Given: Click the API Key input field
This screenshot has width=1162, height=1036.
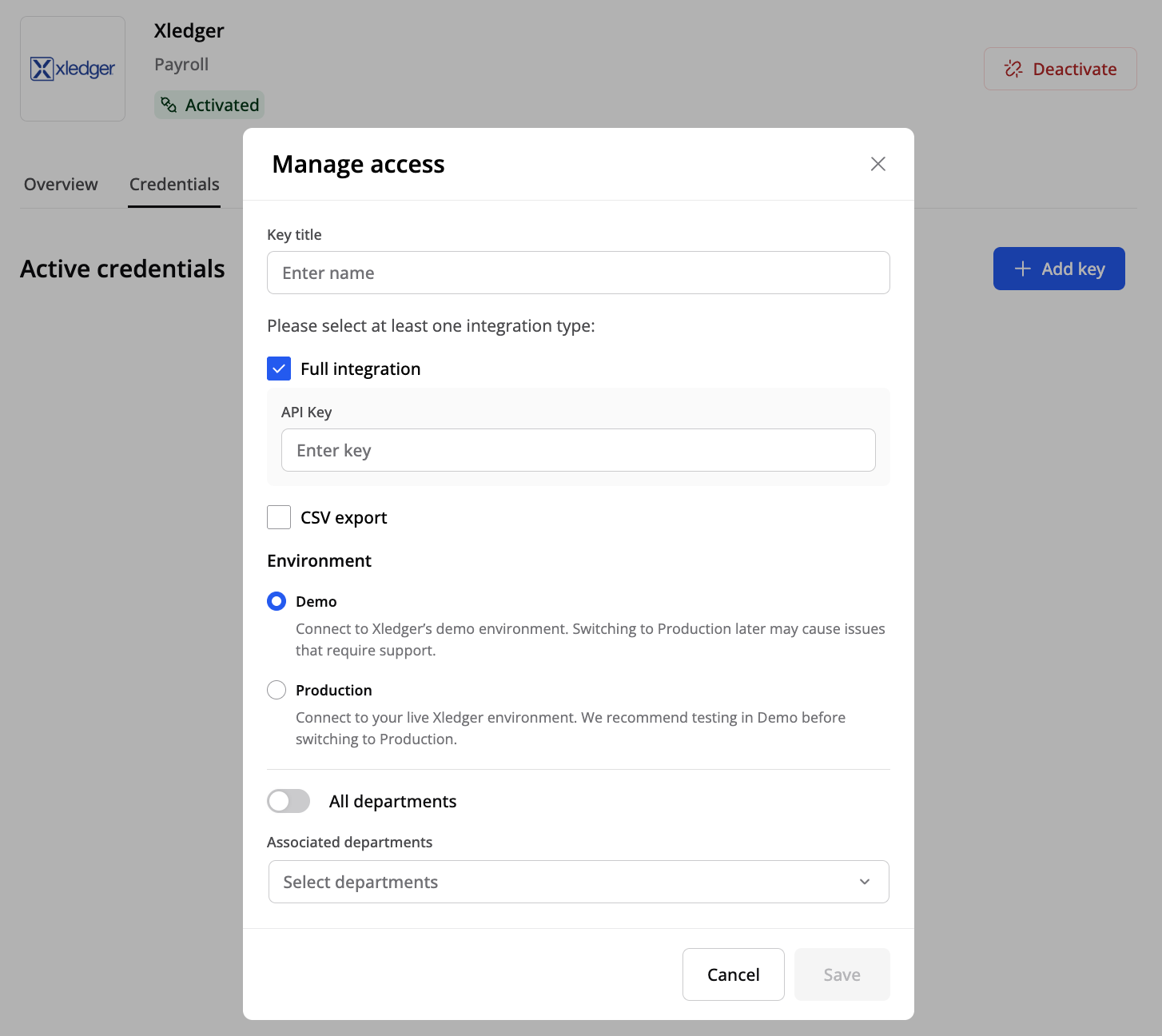Looking at the screenshot, I should pyautogui.click(x=579, y=450).
